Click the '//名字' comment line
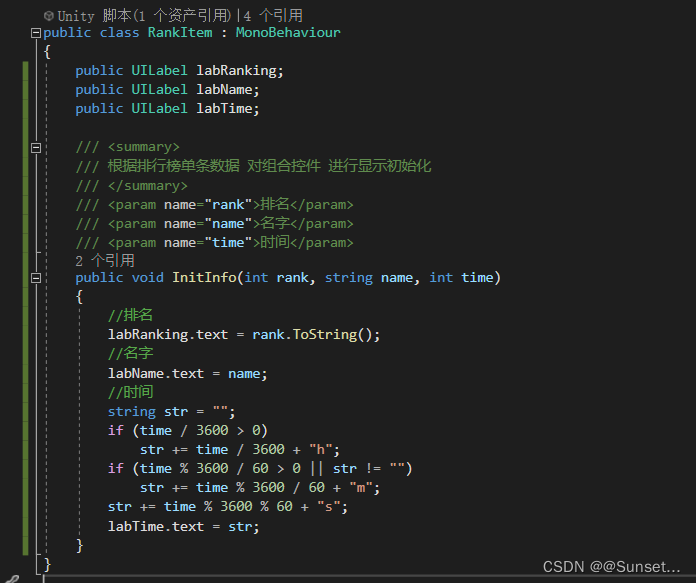This screenshot has height=583, width=696. click(130, 353)
